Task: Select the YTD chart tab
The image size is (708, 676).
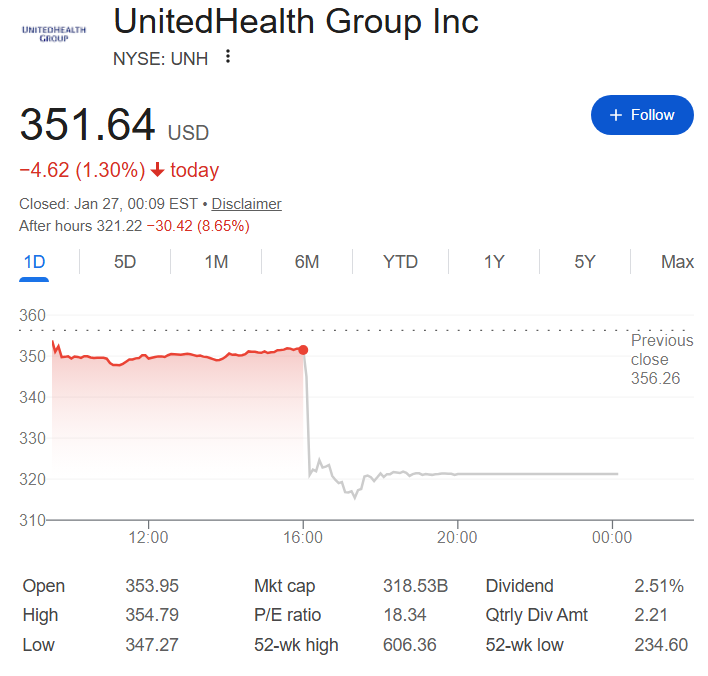Action: [400, 262]
